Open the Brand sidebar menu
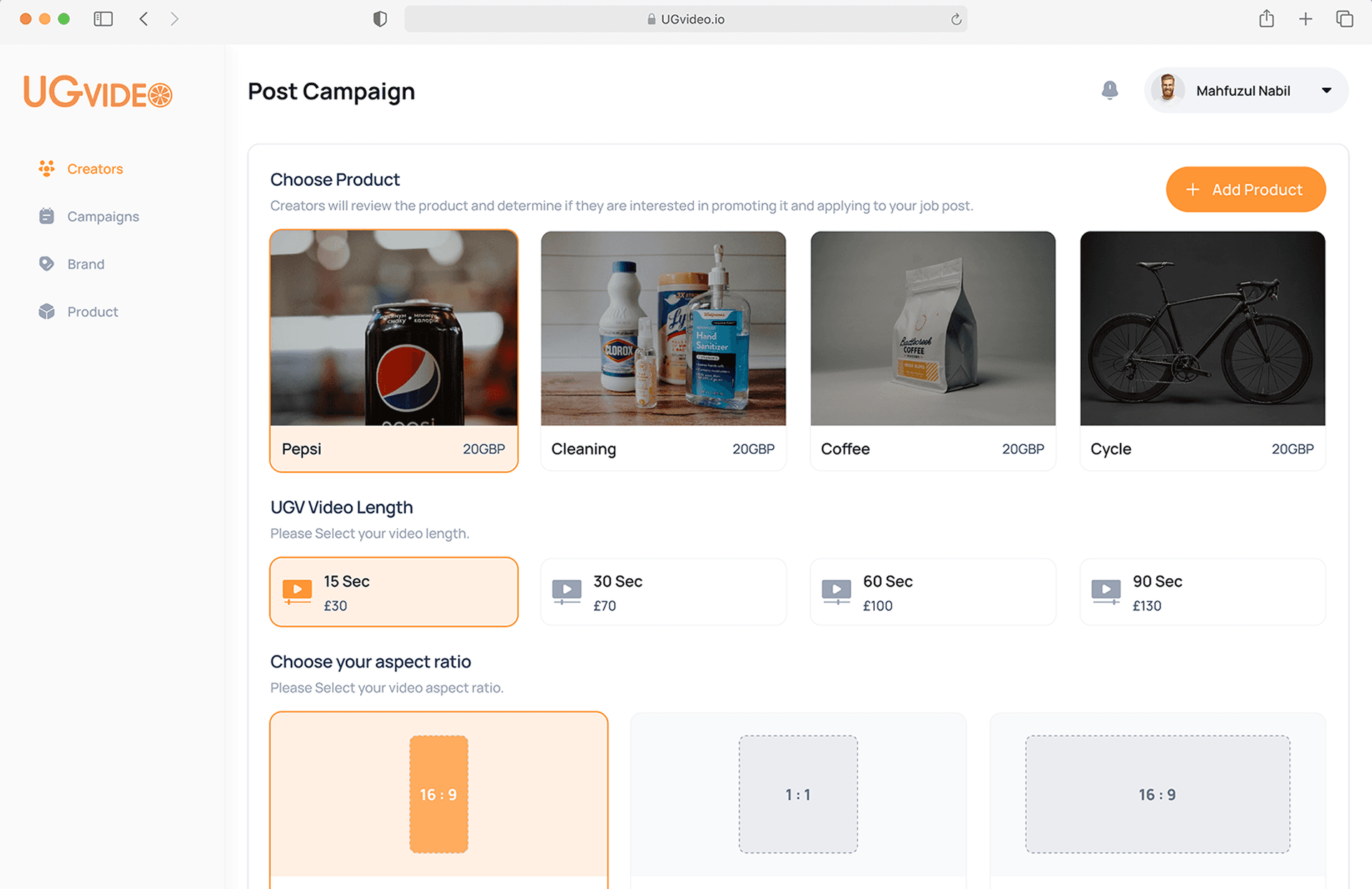The width and height of the screenshot is (1372, 889). click(86, 264)
